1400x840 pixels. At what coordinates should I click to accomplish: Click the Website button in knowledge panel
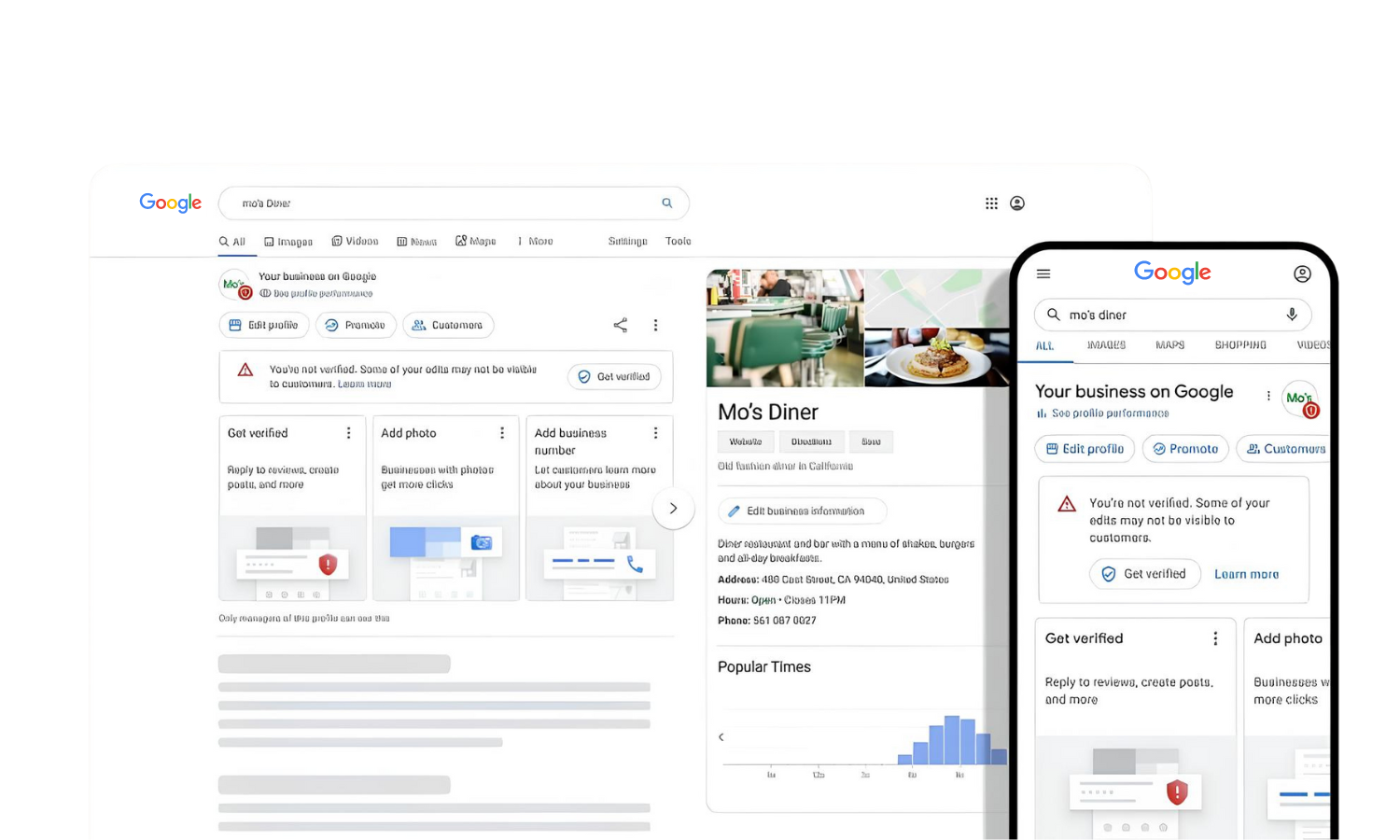click(x=746, y=441)
